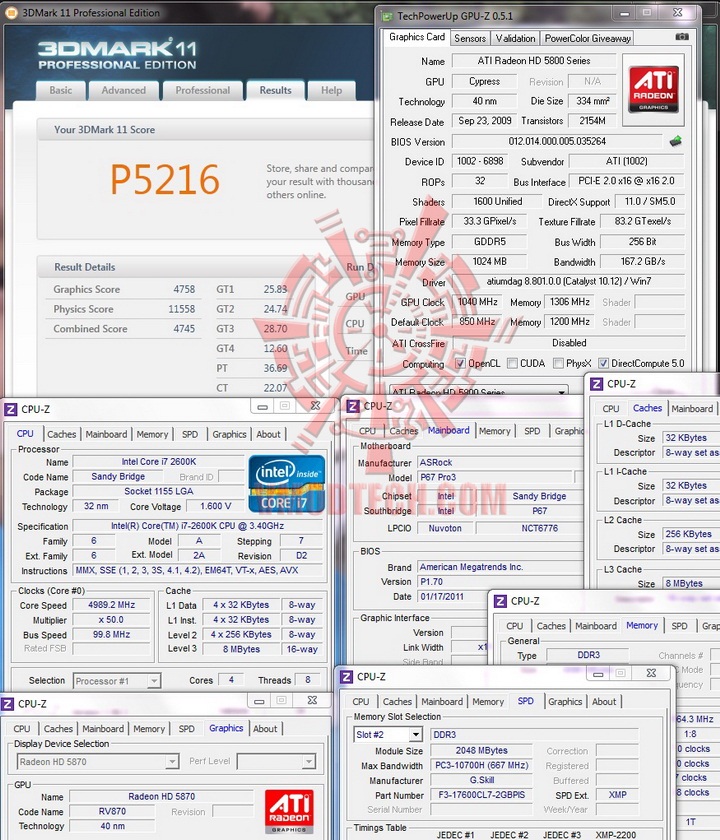The image size is (720, 840).
Task: Open Mainboard tab in CPU-Z Caches window
Action: coord(692,409)
